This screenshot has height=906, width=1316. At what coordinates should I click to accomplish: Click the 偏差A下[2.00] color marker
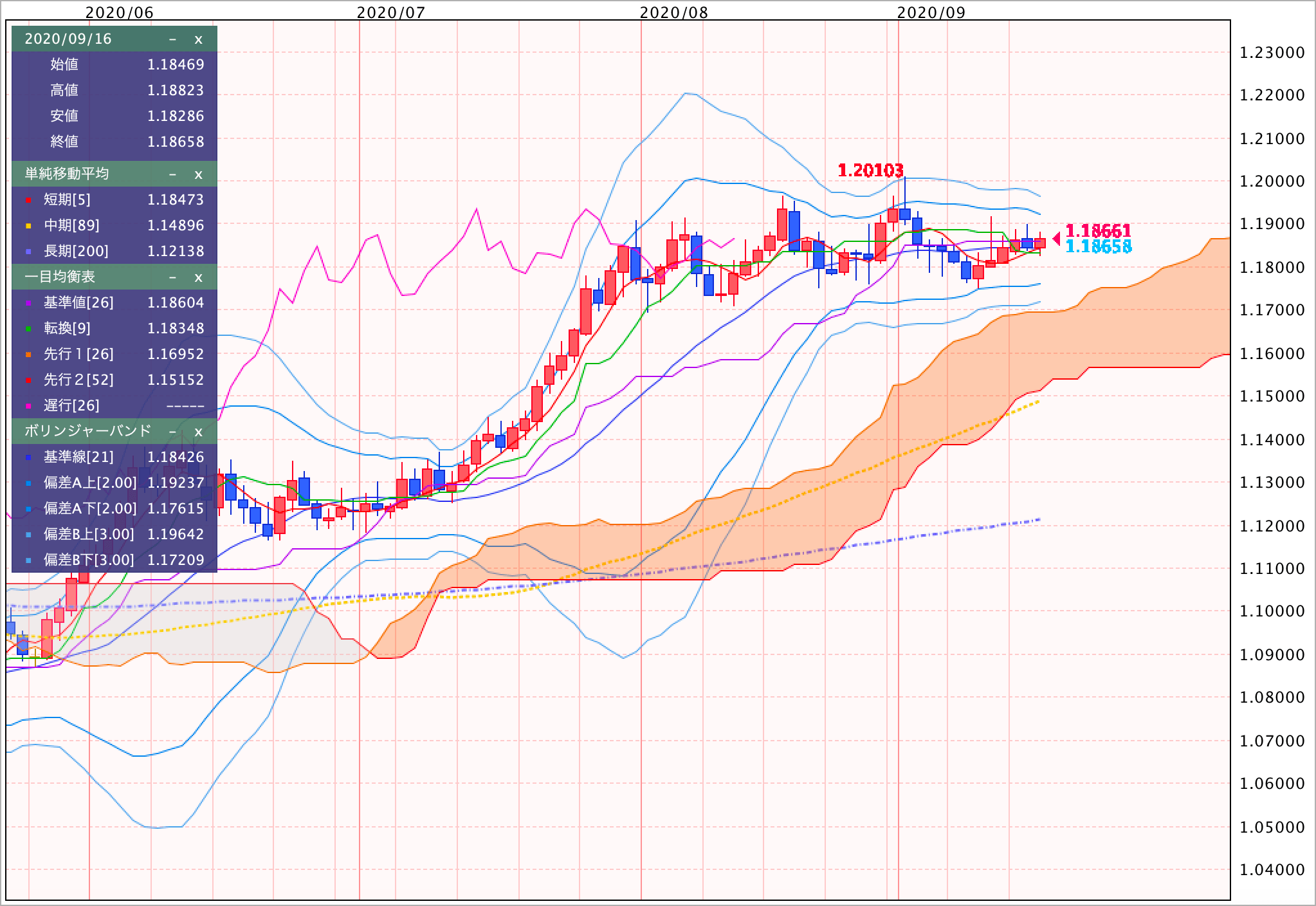[x=28, y=510]
